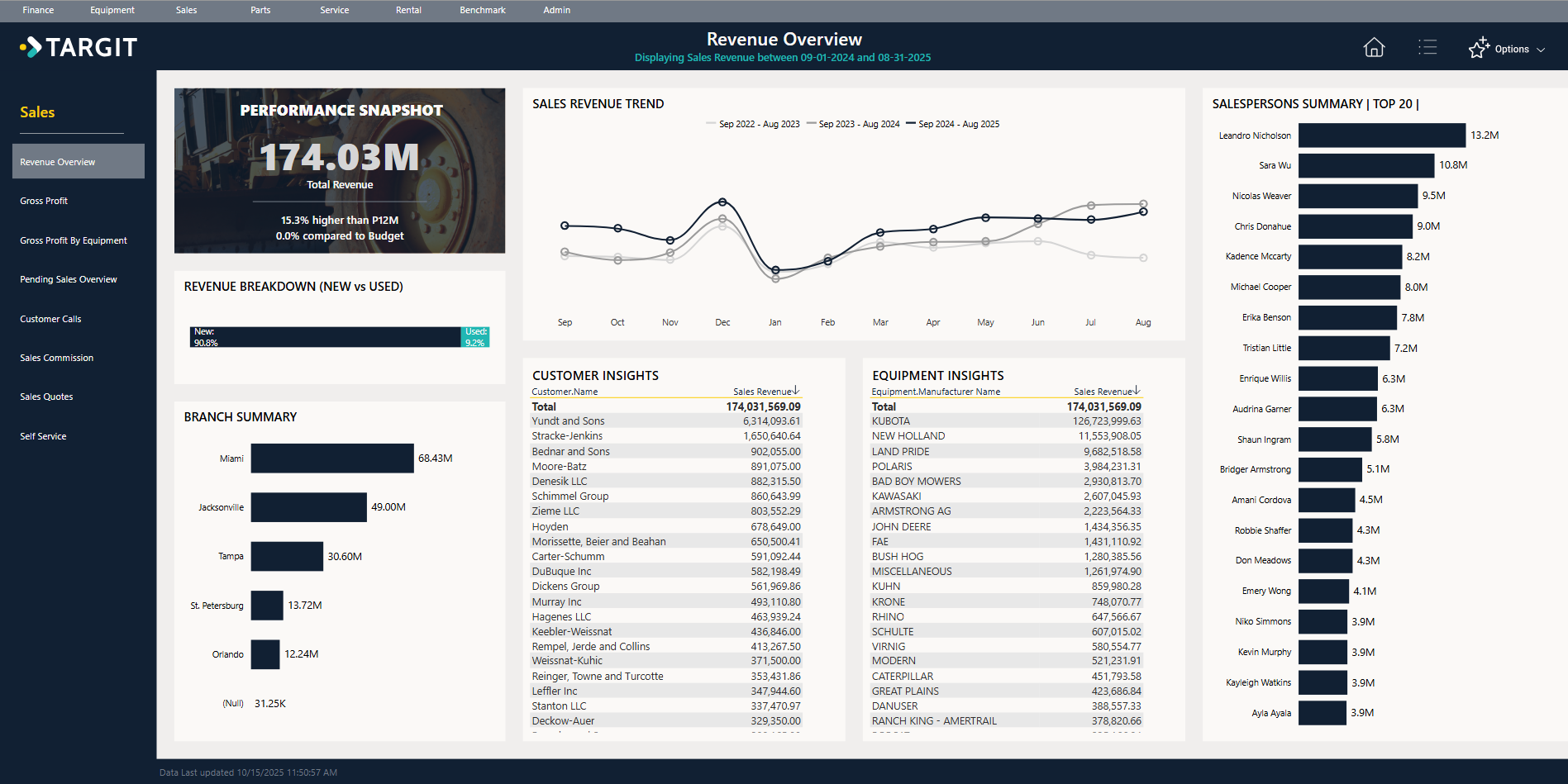The height and width of the screenshot is (784, 1568).
Task: Switch to the Benchmark menu
Action: (482, 10)
